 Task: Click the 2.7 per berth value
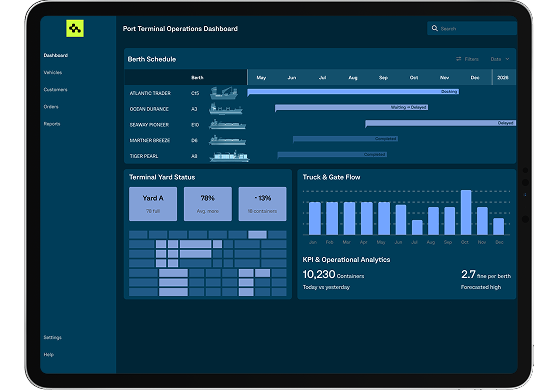[x=486, y=274]
